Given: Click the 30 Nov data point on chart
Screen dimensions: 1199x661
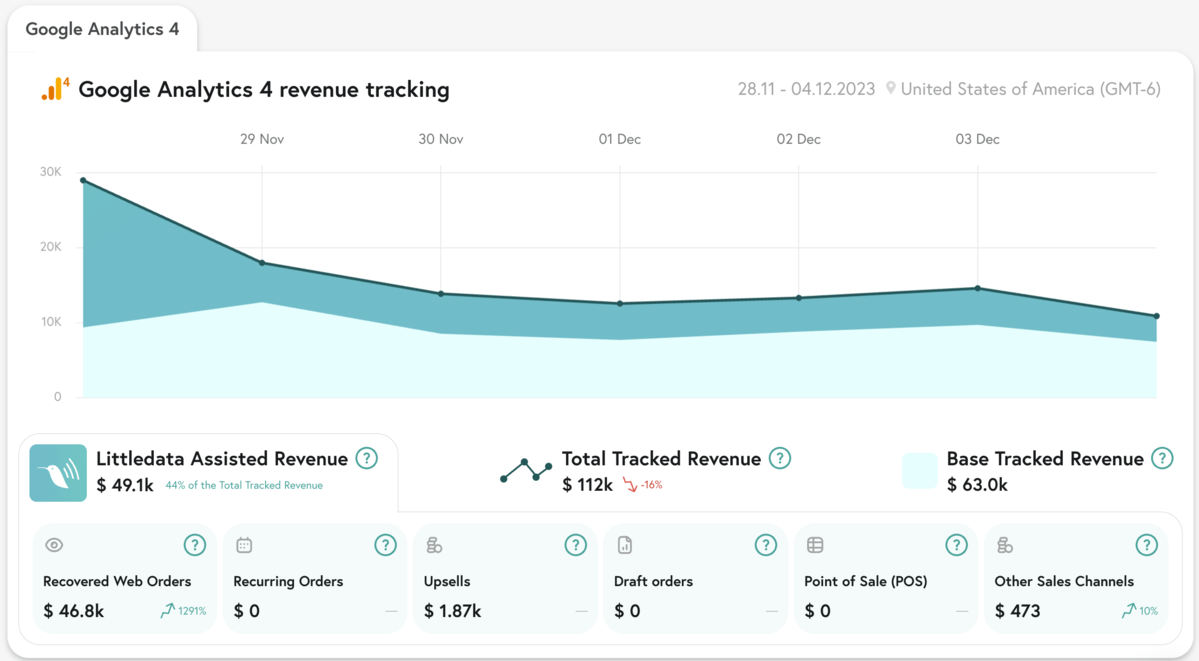Looking at the screenshot, I should click(x=441, y=294).
